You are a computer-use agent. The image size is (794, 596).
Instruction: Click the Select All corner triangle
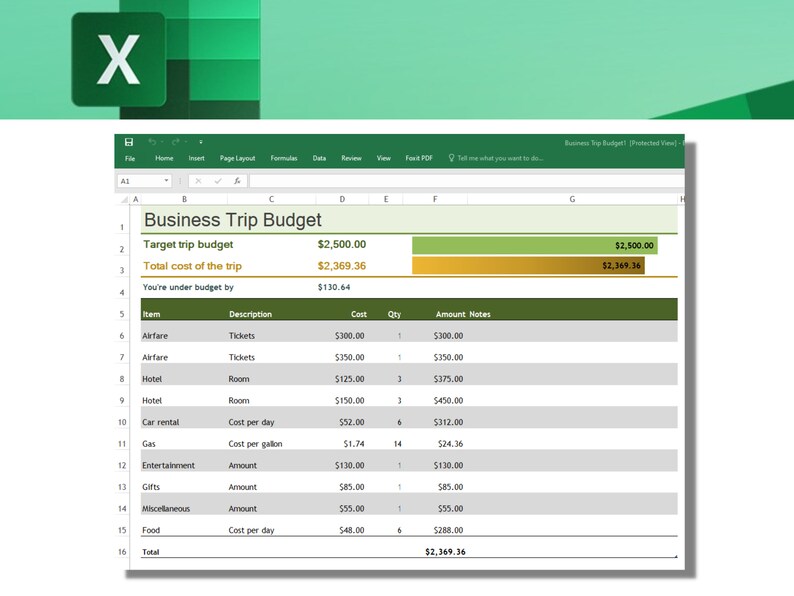point(124,200)
